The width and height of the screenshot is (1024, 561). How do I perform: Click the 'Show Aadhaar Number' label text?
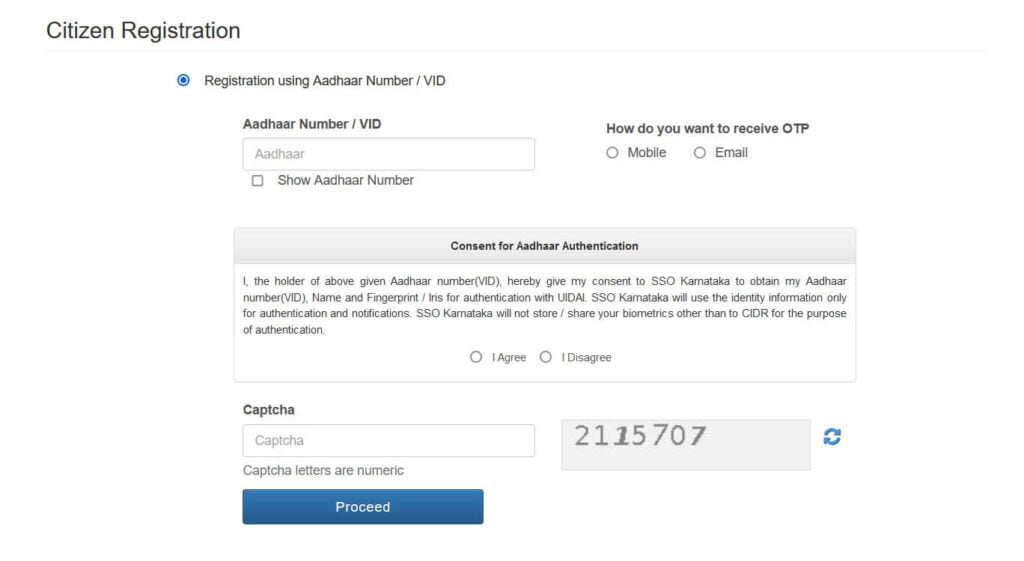(x=345, y=181)
